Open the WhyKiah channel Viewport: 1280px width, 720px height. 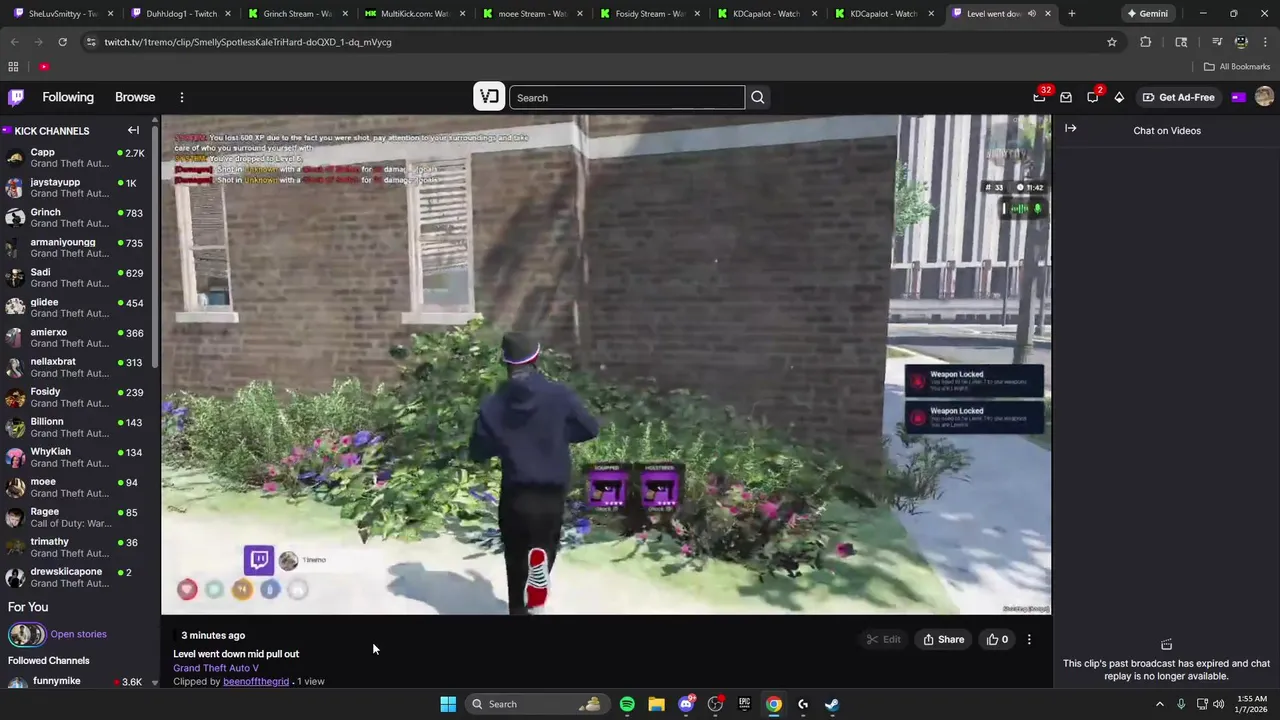pos(77,458)
